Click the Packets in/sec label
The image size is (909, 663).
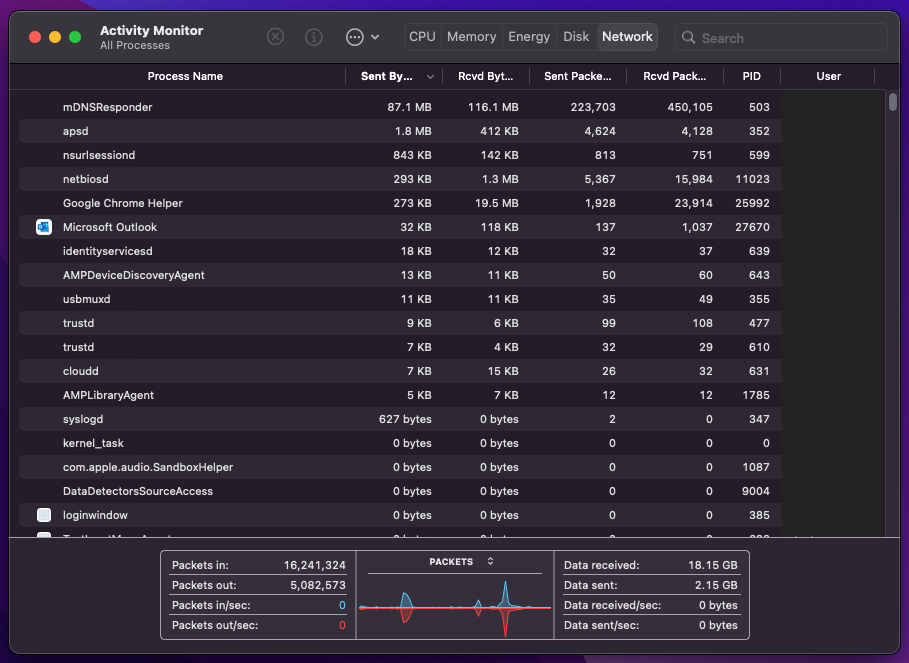[x=211, y=605]
